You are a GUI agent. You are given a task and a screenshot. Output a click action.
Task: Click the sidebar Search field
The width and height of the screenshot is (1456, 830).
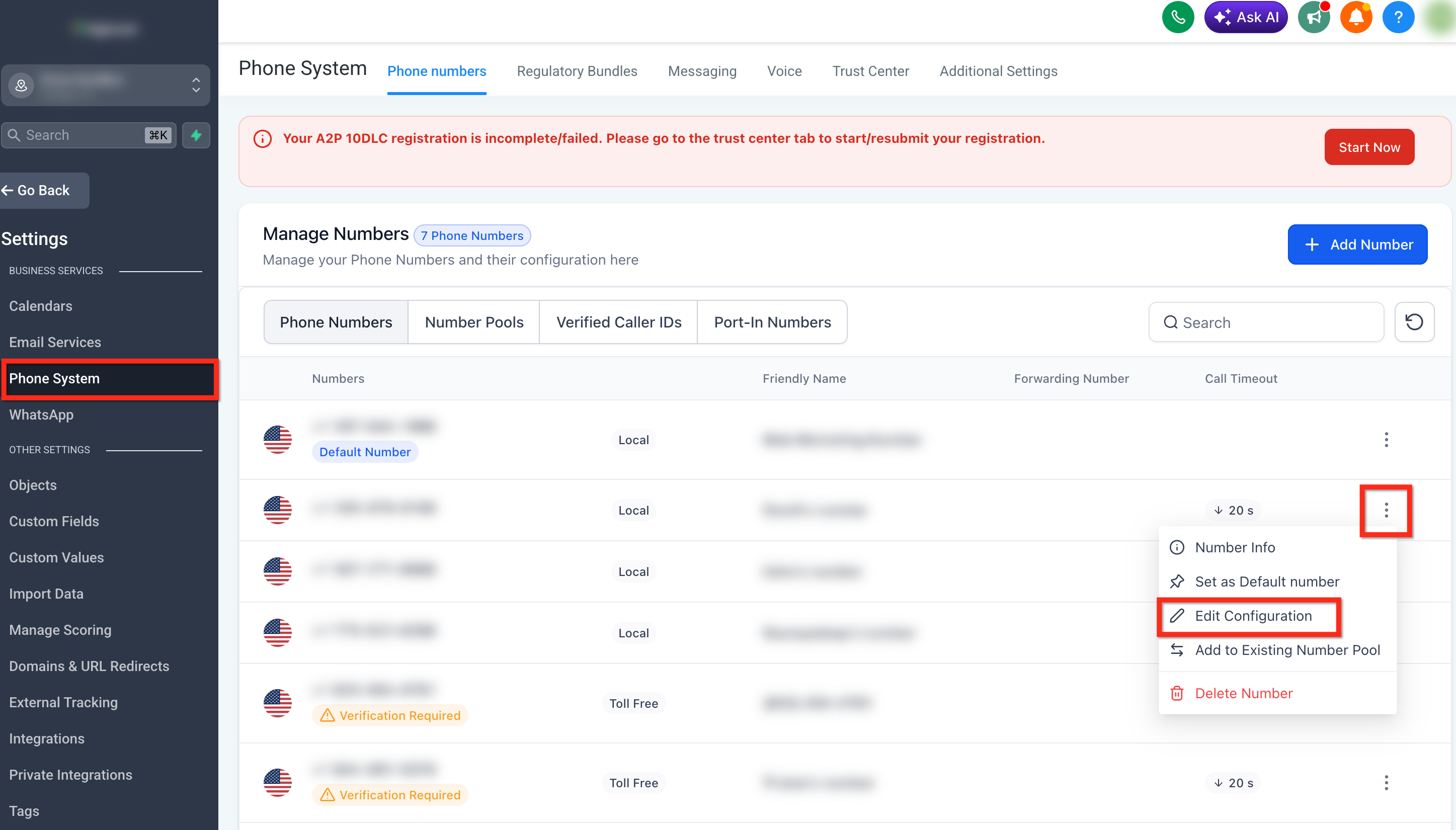89,135
